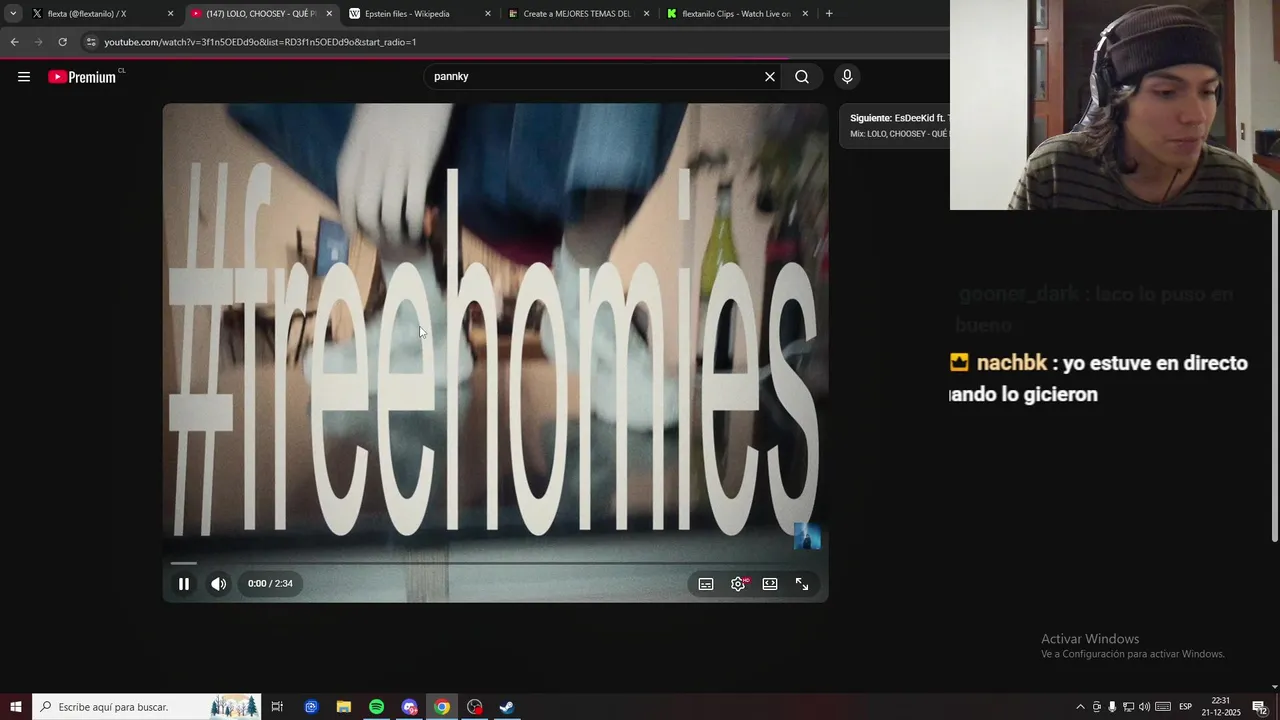Close the Epstein files Wikipedia tab
The image size is (1280, 720).
click(488, 14)
